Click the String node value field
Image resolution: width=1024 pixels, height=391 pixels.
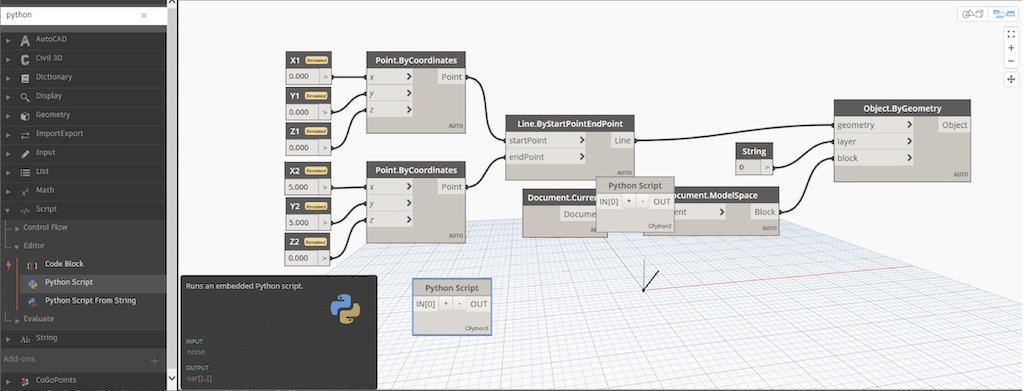point(748,168)
